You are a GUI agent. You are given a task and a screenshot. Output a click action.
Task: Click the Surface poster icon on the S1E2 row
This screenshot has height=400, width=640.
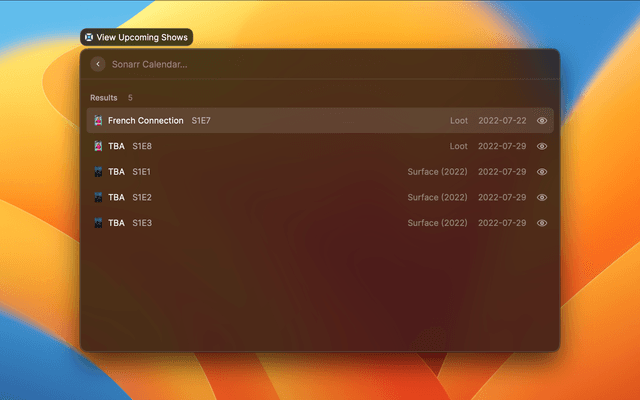tap(98, 197)
